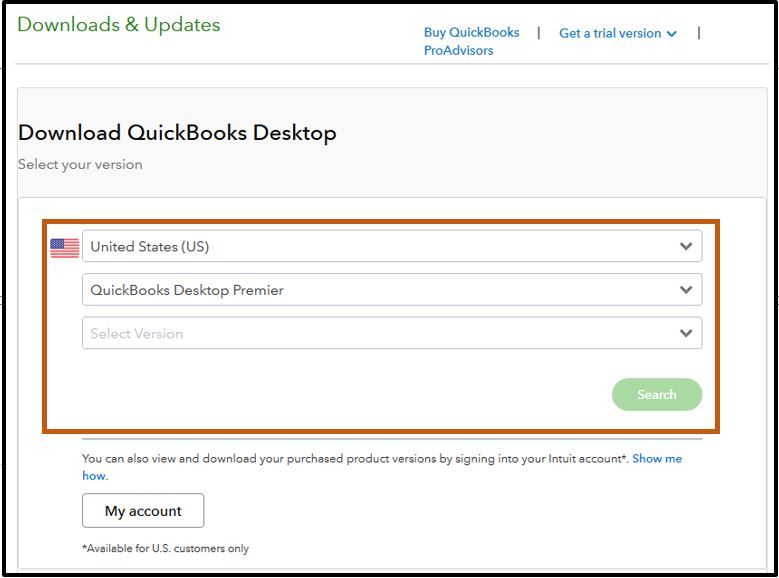779x578 pixels.
Task: Open the United States (US) country dropdown
Action: 392,246
